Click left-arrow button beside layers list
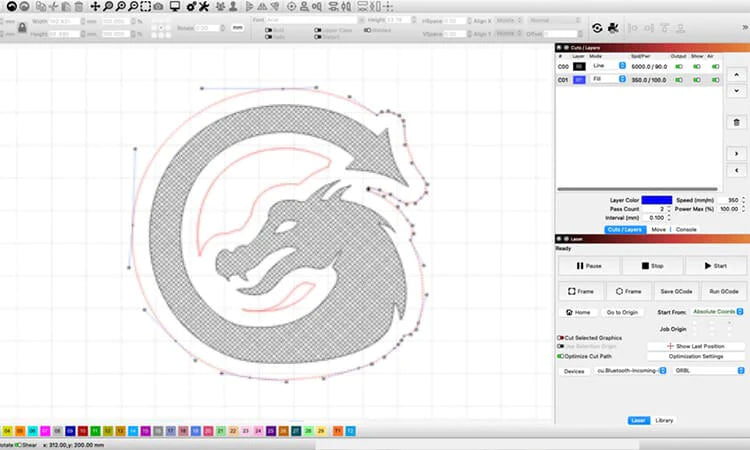 tap(737, 170)
